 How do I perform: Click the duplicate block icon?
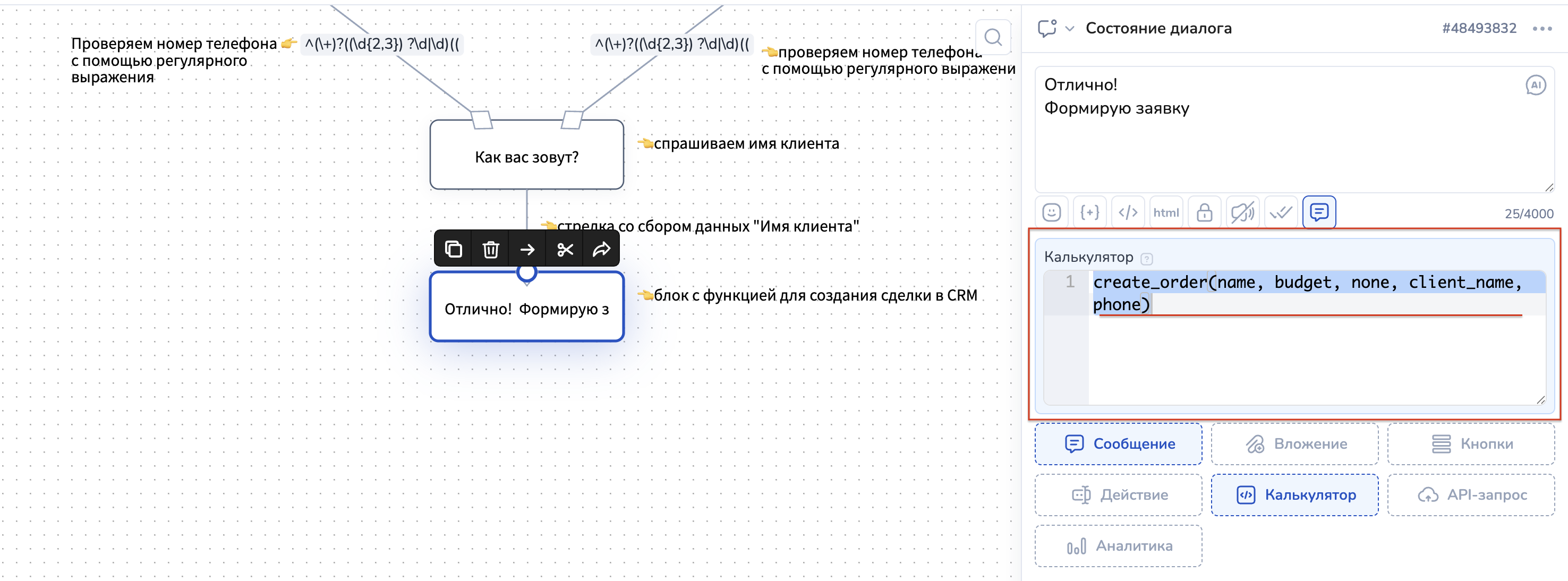pos(454,250)
